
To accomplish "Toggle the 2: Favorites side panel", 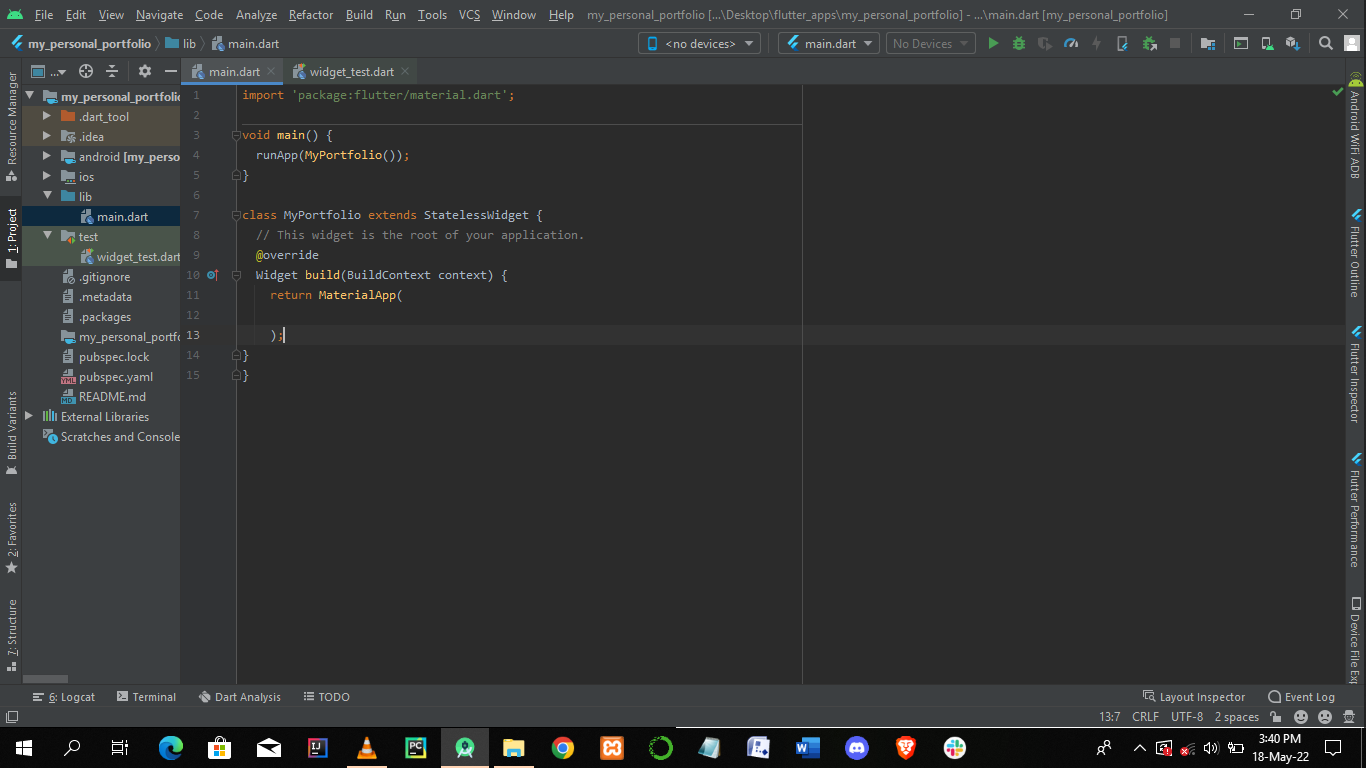I will tap(12, 537).
